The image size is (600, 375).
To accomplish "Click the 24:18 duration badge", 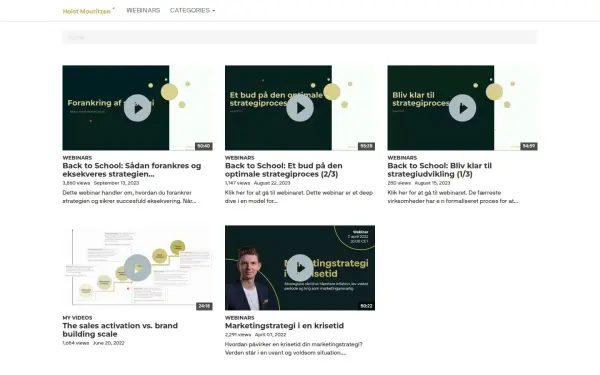I will click(x=204, y=306).
